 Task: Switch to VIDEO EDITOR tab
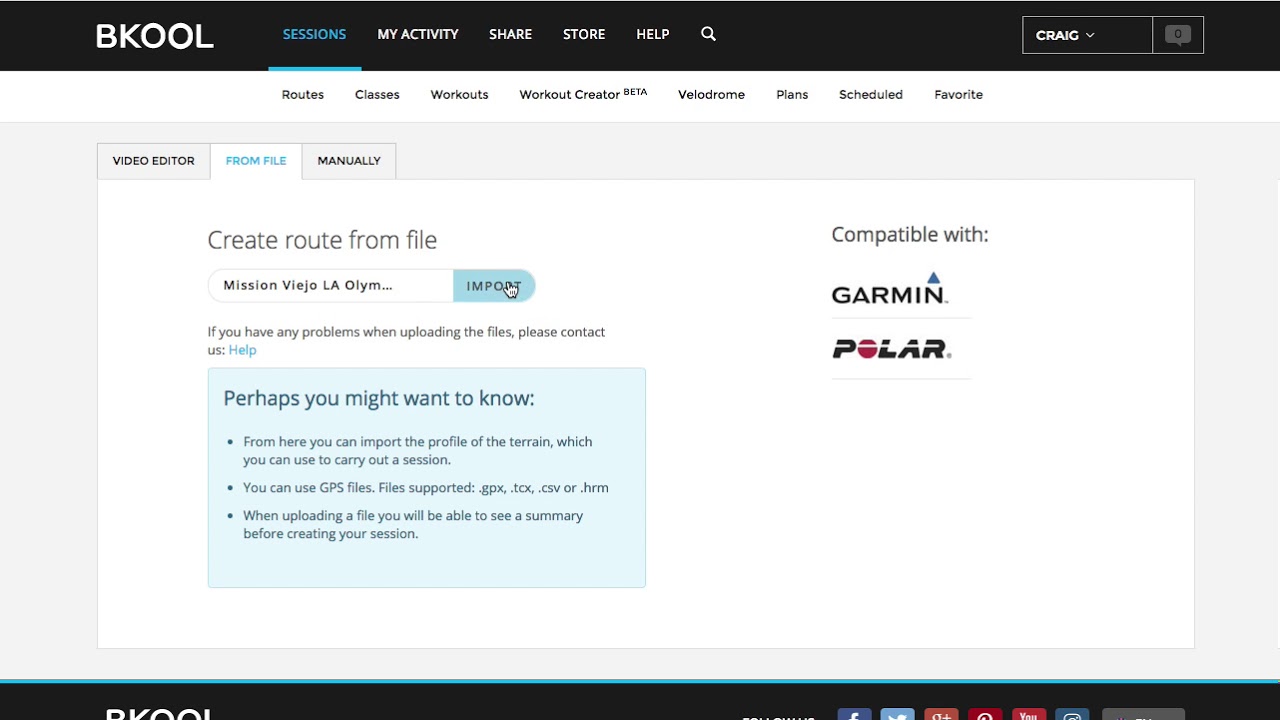click(154, 161)
